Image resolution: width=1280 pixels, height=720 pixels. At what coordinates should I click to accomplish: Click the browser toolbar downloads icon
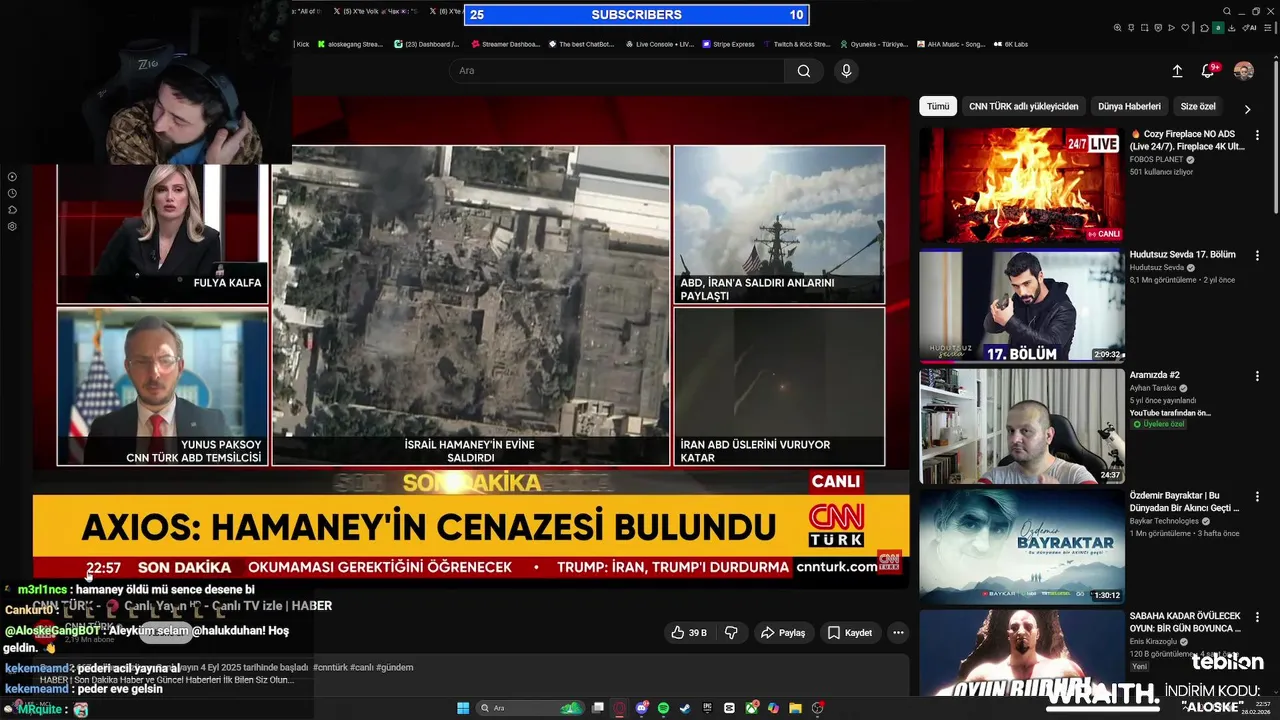(1231, 28)
